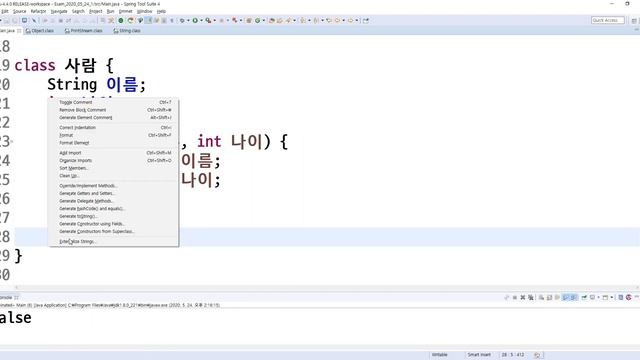640x360 pixels.
Task: Toggle Show Console on standard out change
Action: 566,298
